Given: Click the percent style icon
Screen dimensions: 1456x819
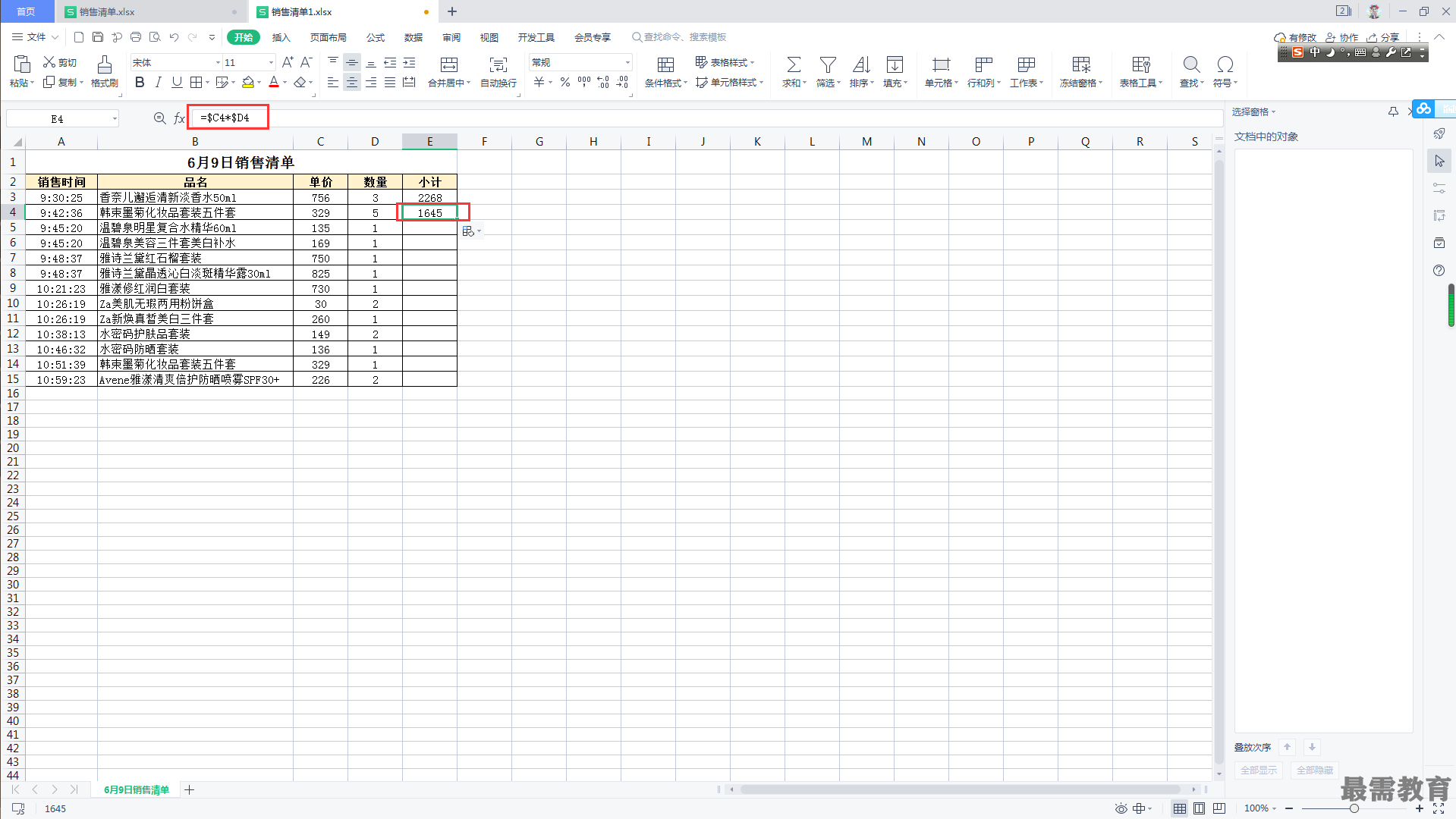Looking at the screenshot, I should pyautogui.click(x=565, y=82).
